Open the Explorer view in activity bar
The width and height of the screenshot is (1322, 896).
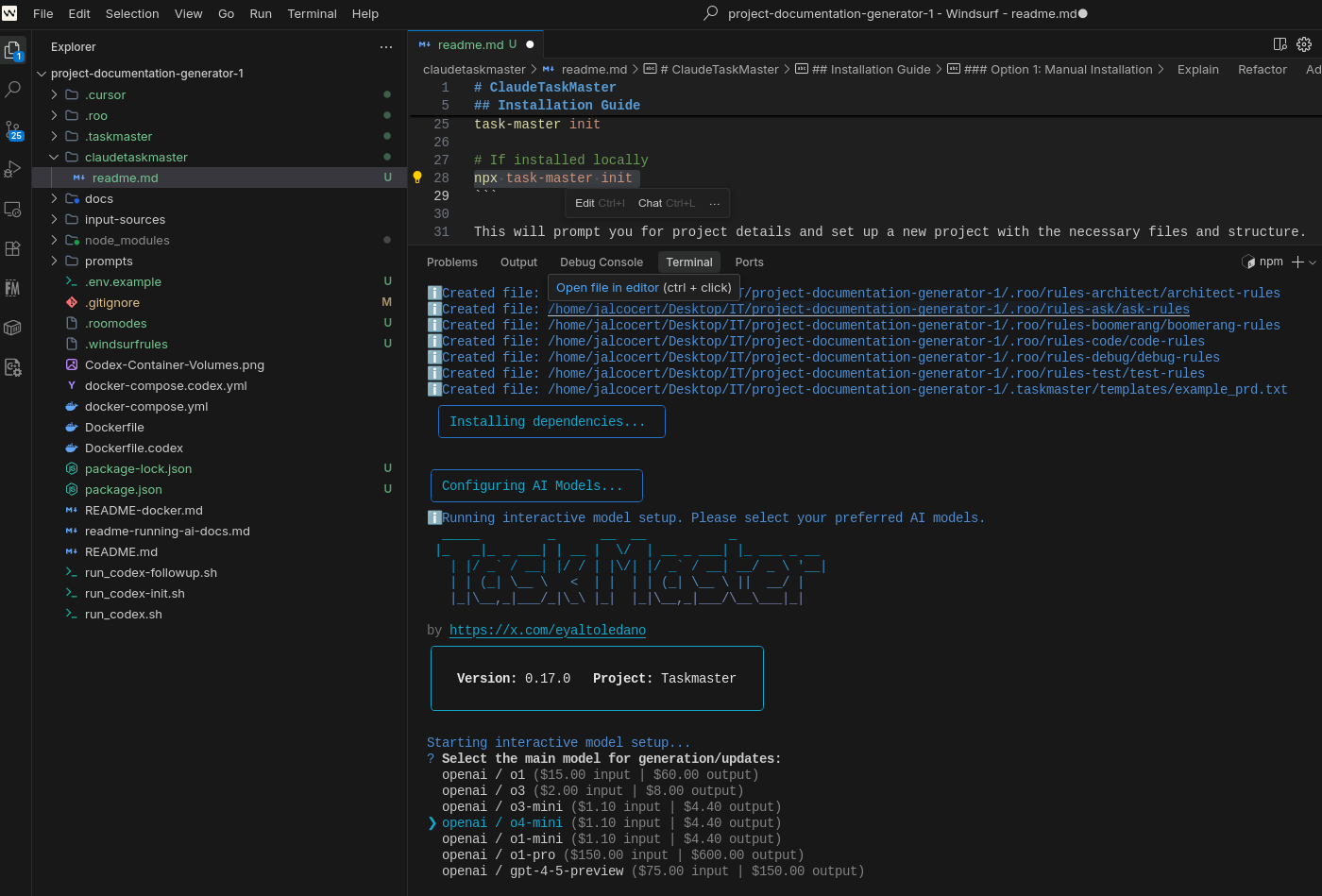pos(13,50)
